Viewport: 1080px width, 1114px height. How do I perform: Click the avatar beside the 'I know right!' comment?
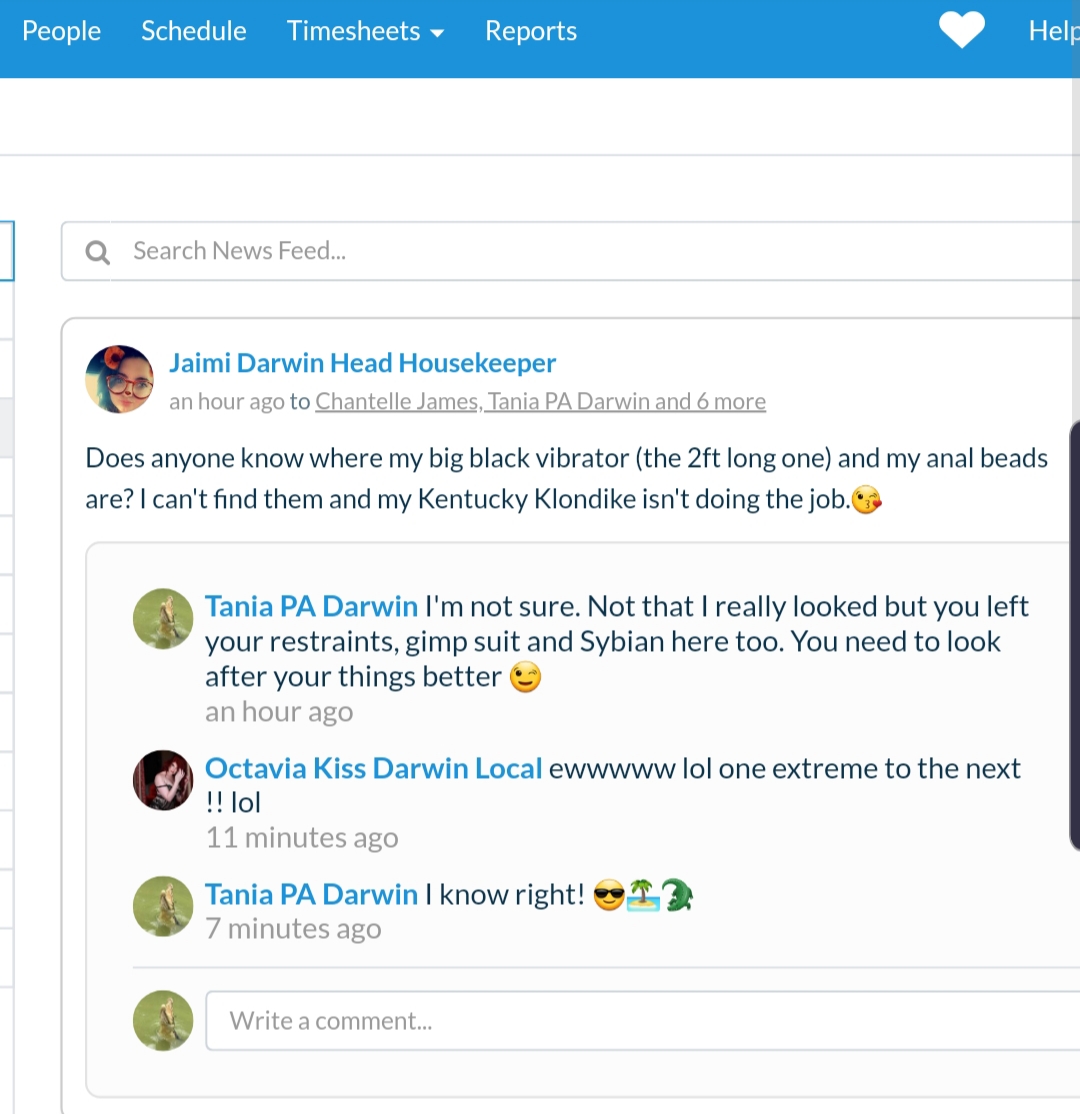(x=163, y=906)
